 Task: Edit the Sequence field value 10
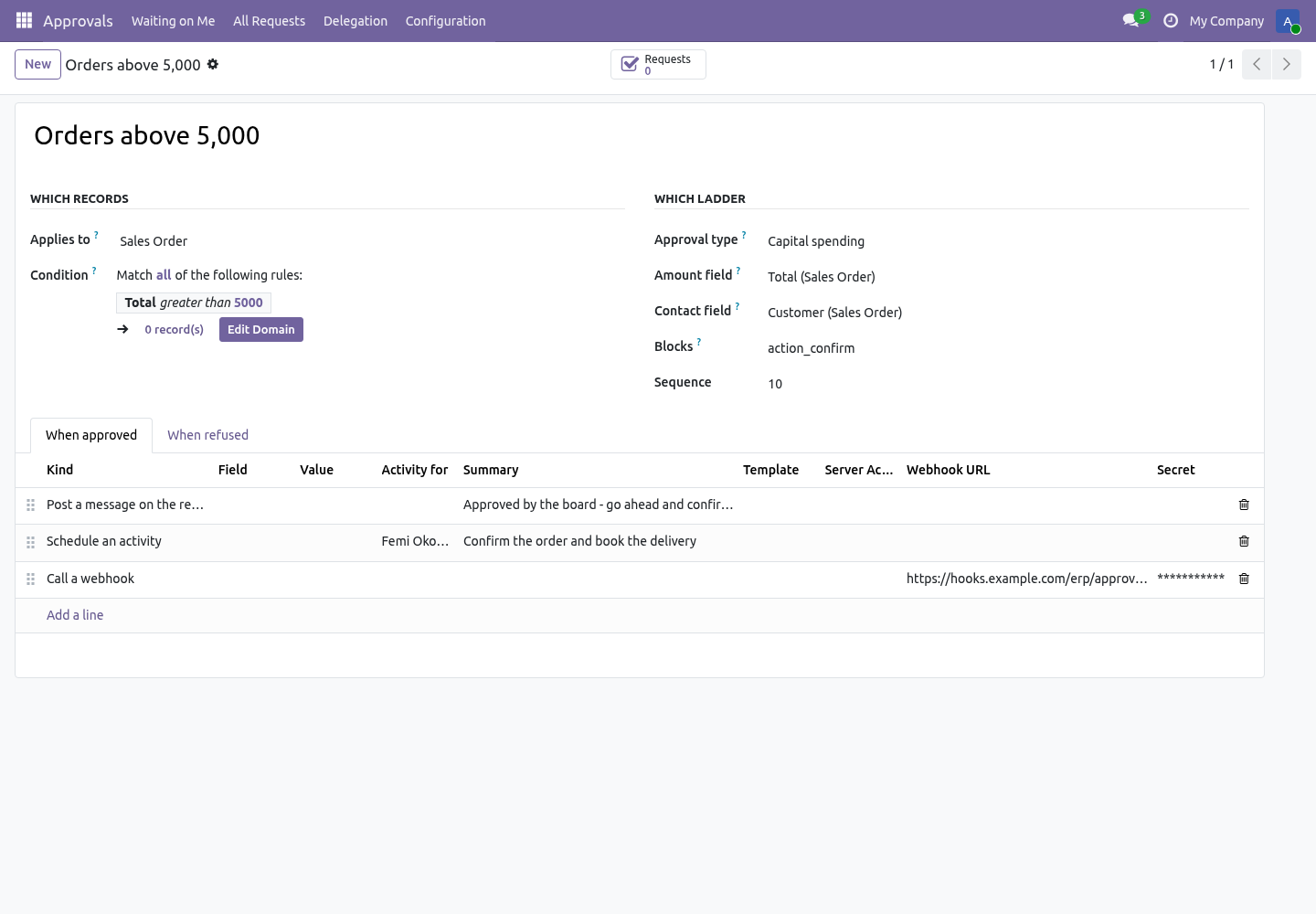click(1006, 384)
